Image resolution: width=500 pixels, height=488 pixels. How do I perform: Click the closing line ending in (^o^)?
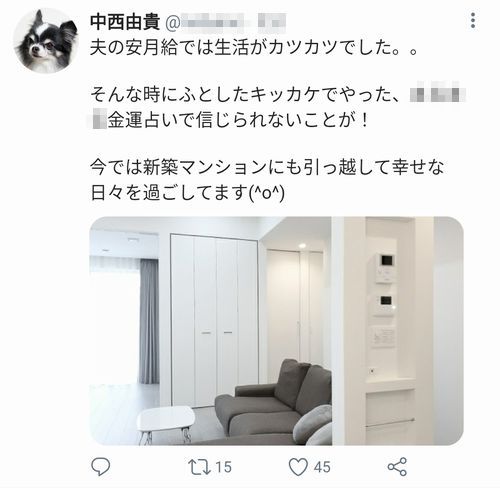point(188,193)
